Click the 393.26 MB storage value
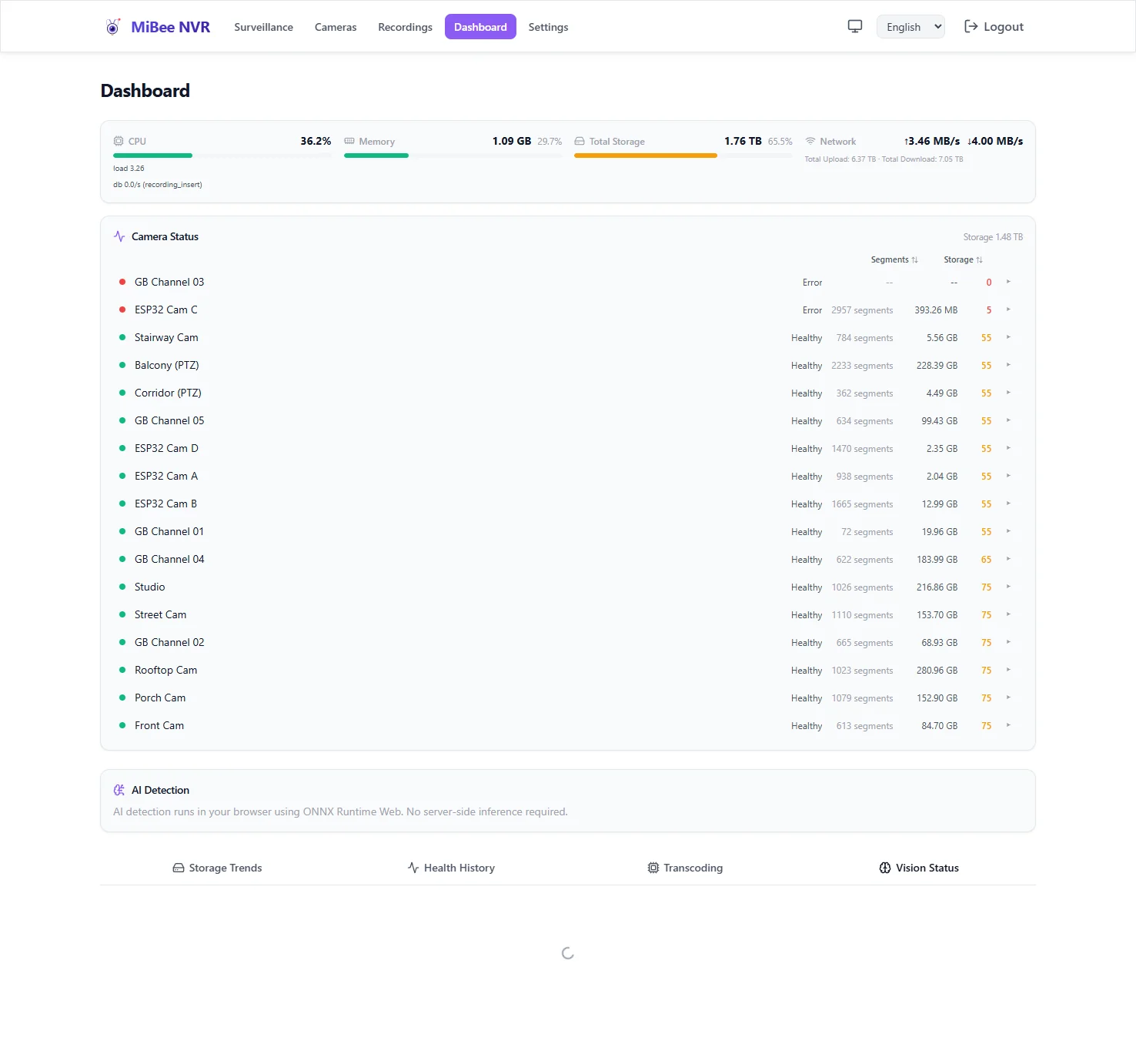 click(936, 310)
